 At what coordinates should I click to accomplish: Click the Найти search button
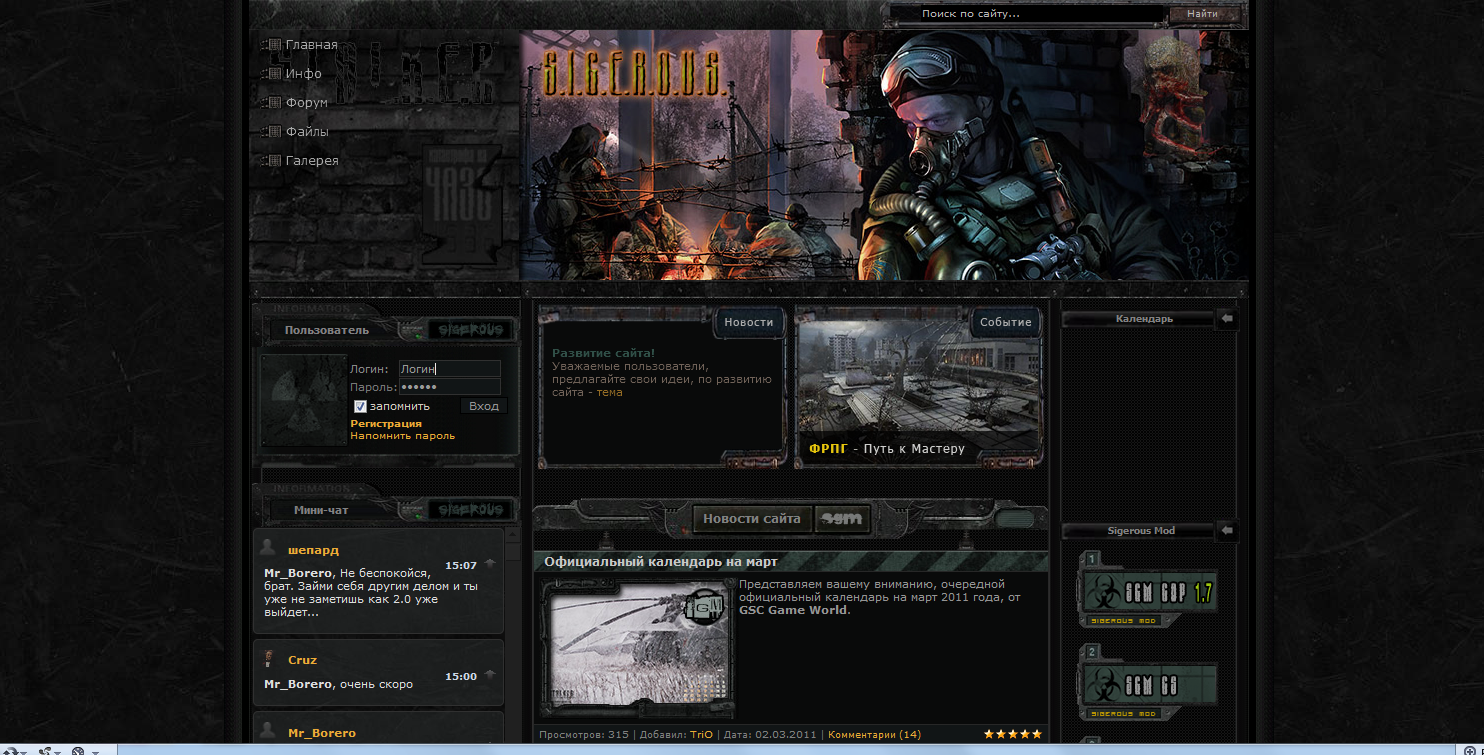coord(1203,14)
